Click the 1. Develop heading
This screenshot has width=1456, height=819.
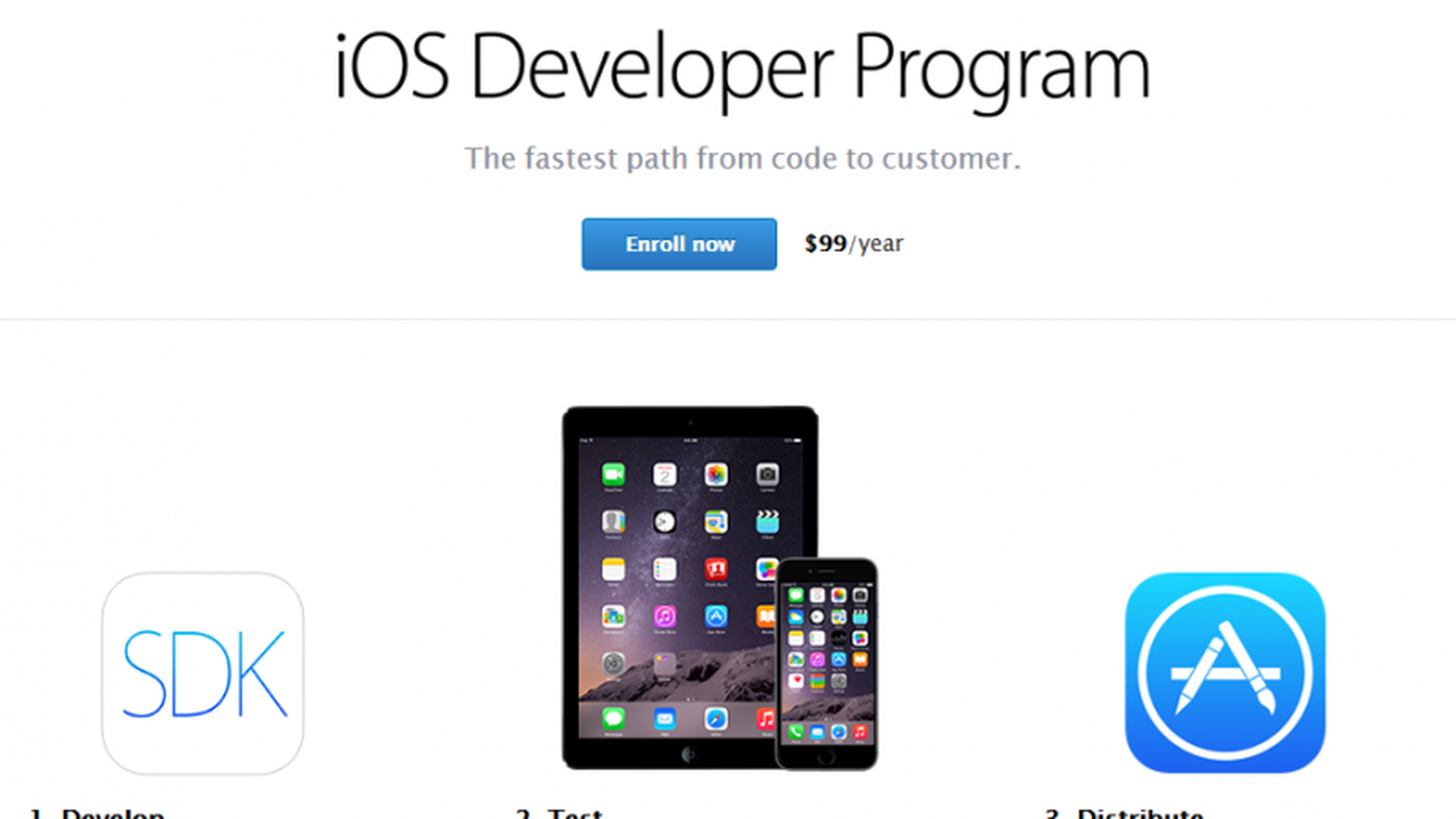[96, 813]
